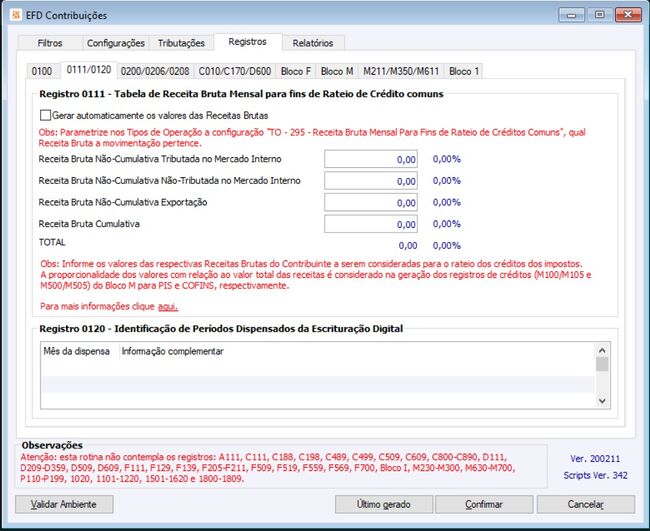Viewport: 650px width, 531px height.
Task: Click Tributada no Mercado Interno value field
Action: (371, 159)
